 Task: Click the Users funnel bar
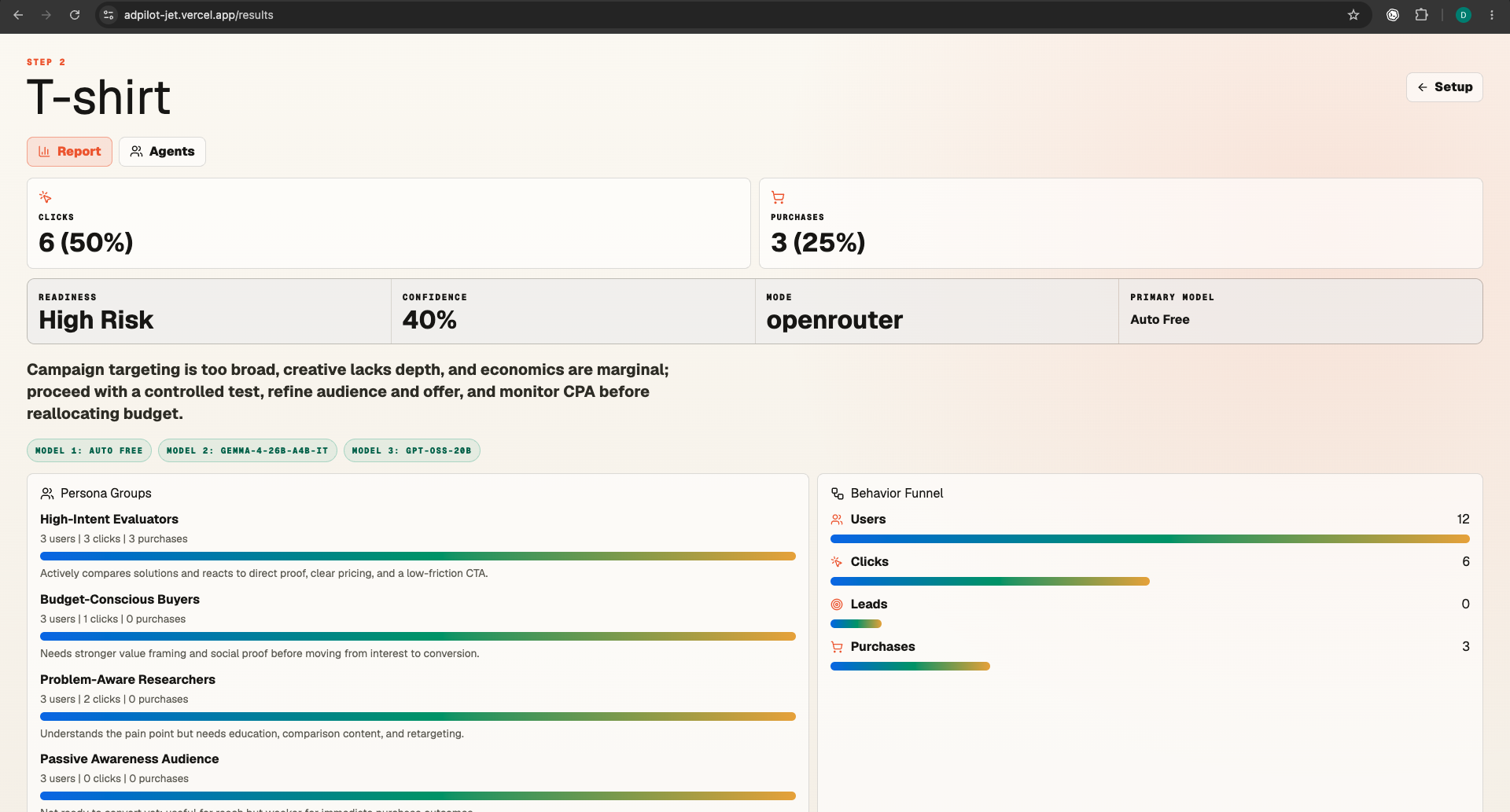tap(1150, 539)
